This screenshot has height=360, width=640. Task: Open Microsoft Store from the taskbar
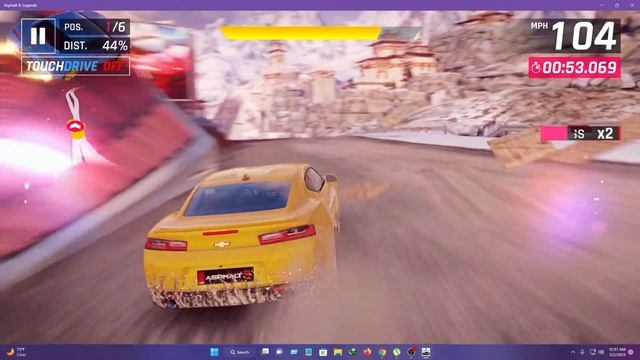pyautogui.click(x=323, y=352)
